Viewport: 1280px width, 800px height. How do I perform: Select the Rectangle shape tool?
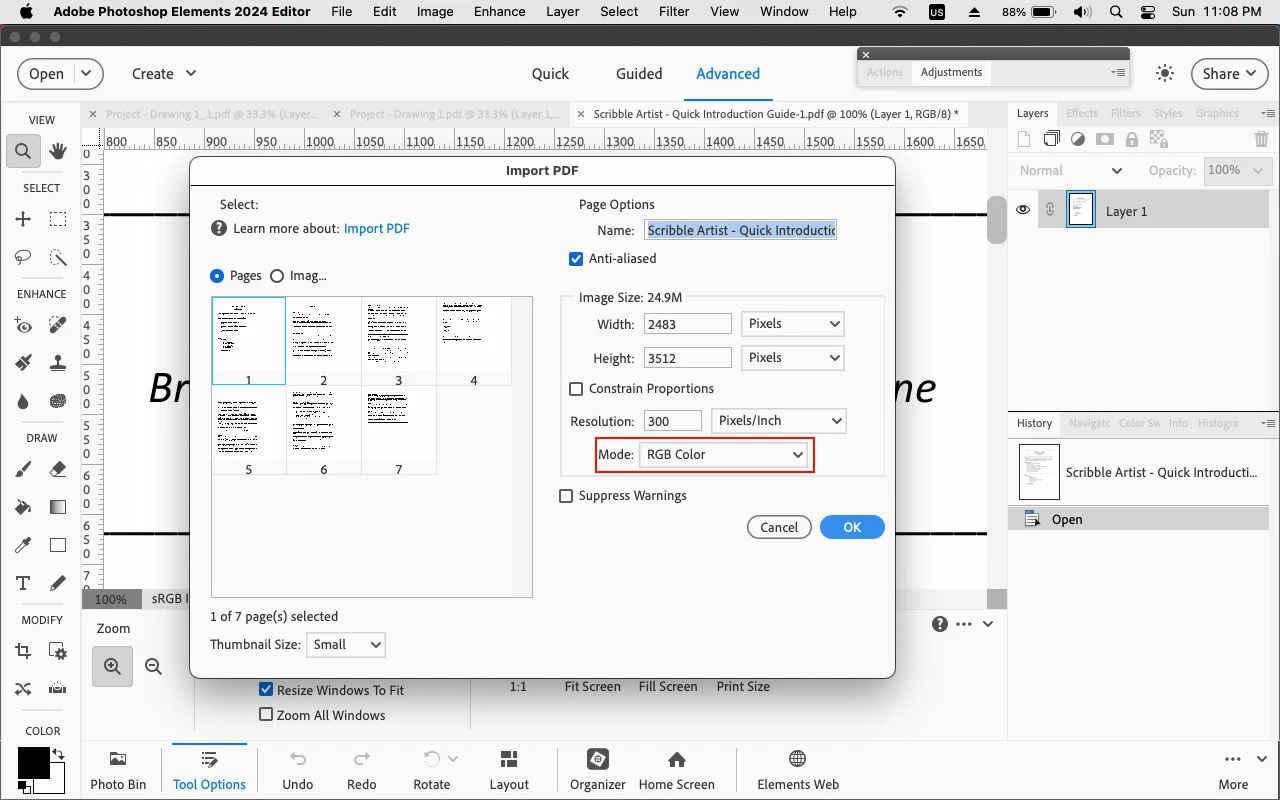58,545
